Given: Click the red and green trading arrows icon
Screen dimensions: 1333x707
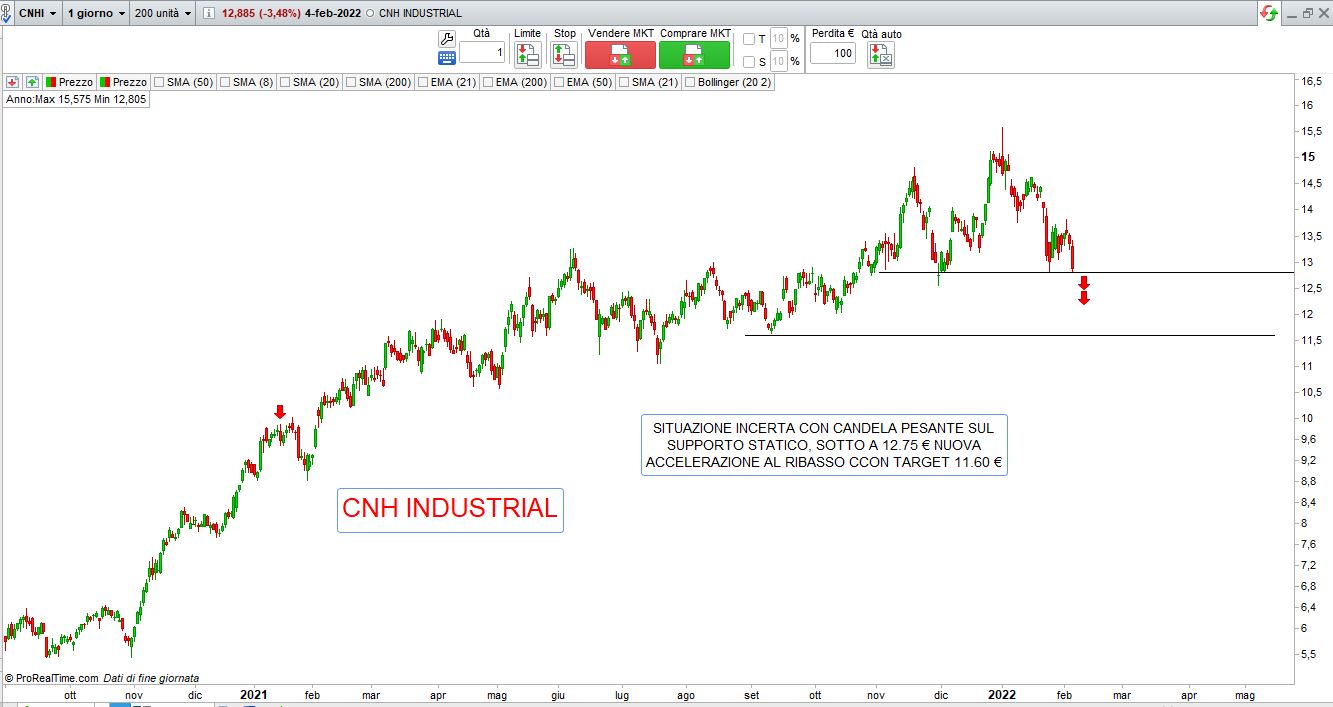Looking at the screenshot, I should [x=1269, y=13].
